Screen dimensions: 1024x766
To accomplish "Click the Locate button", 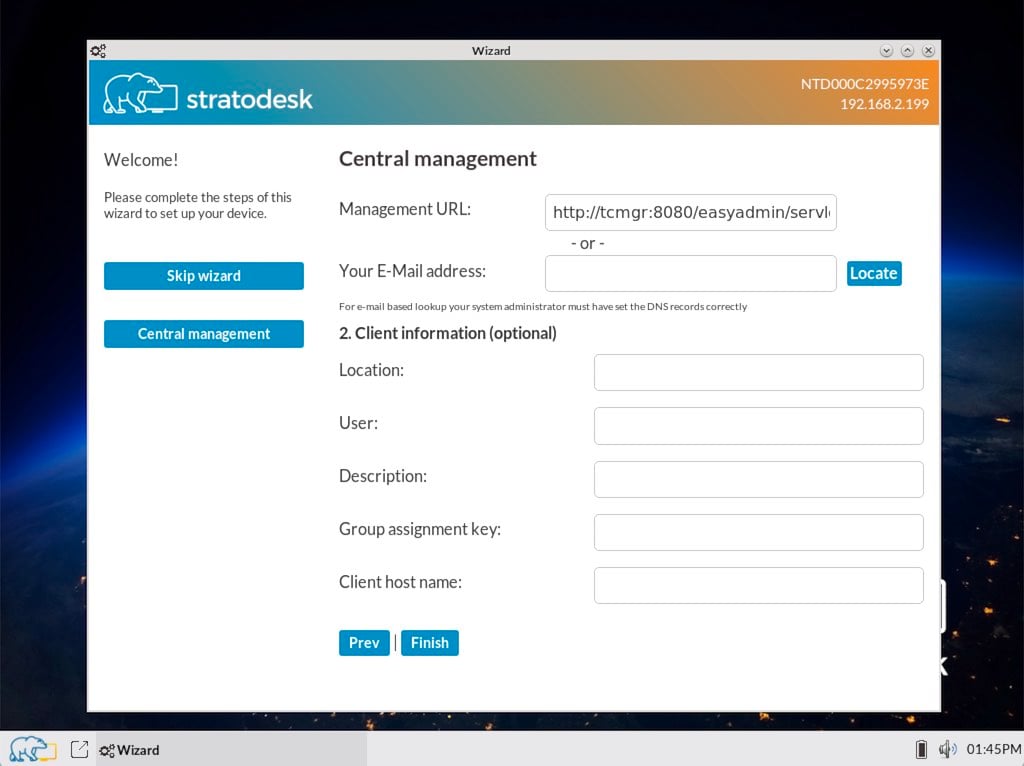I will (x=874, y=272).
